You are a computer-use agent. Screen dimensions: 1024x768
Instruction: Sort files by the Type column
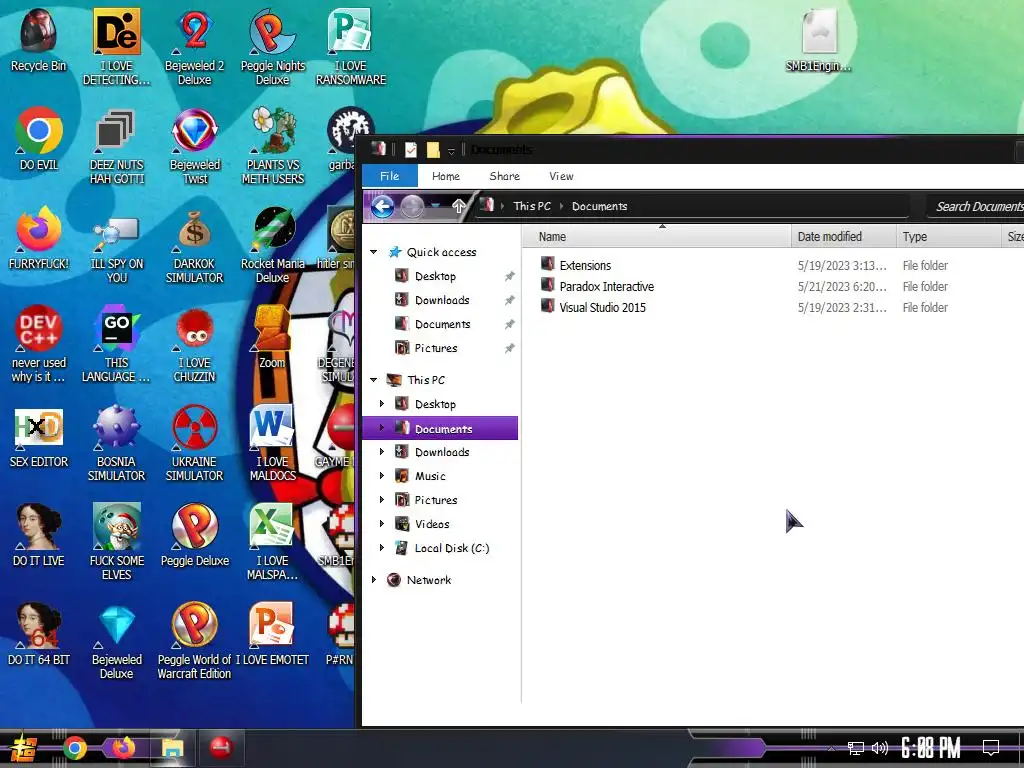[x=948, y=236]
